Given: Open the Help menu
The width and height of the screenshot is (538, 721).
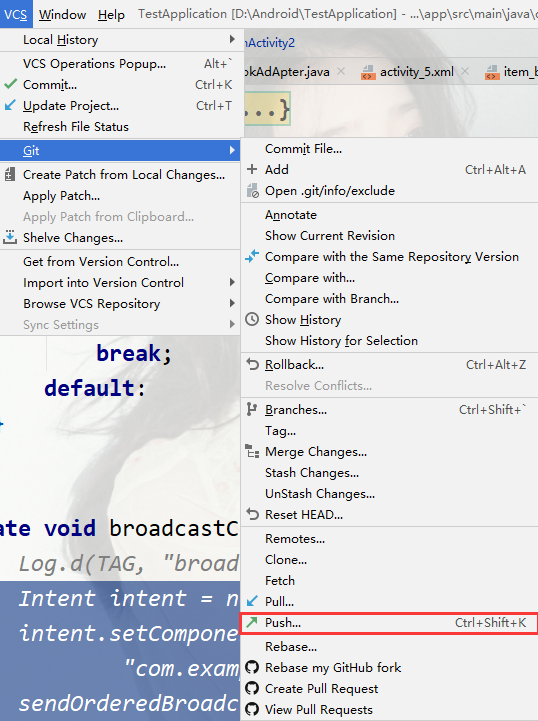Looking at the screenshot, I should tap(111, 15).
